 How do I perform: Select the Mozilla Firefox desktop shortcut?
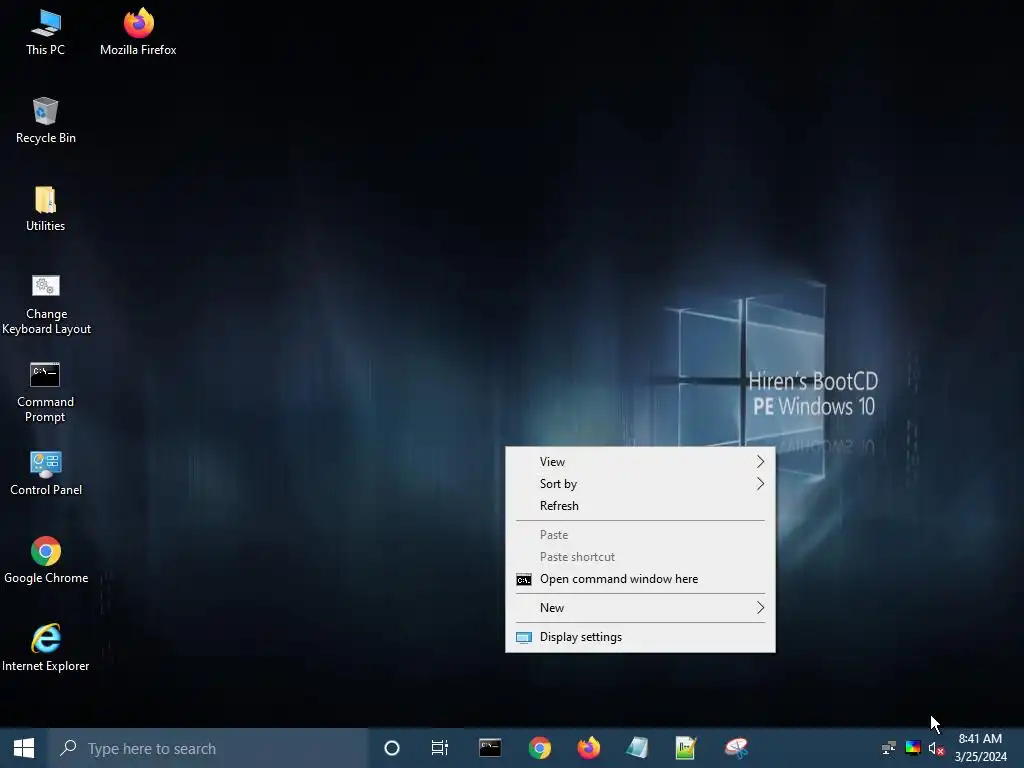tap(138, 33)
